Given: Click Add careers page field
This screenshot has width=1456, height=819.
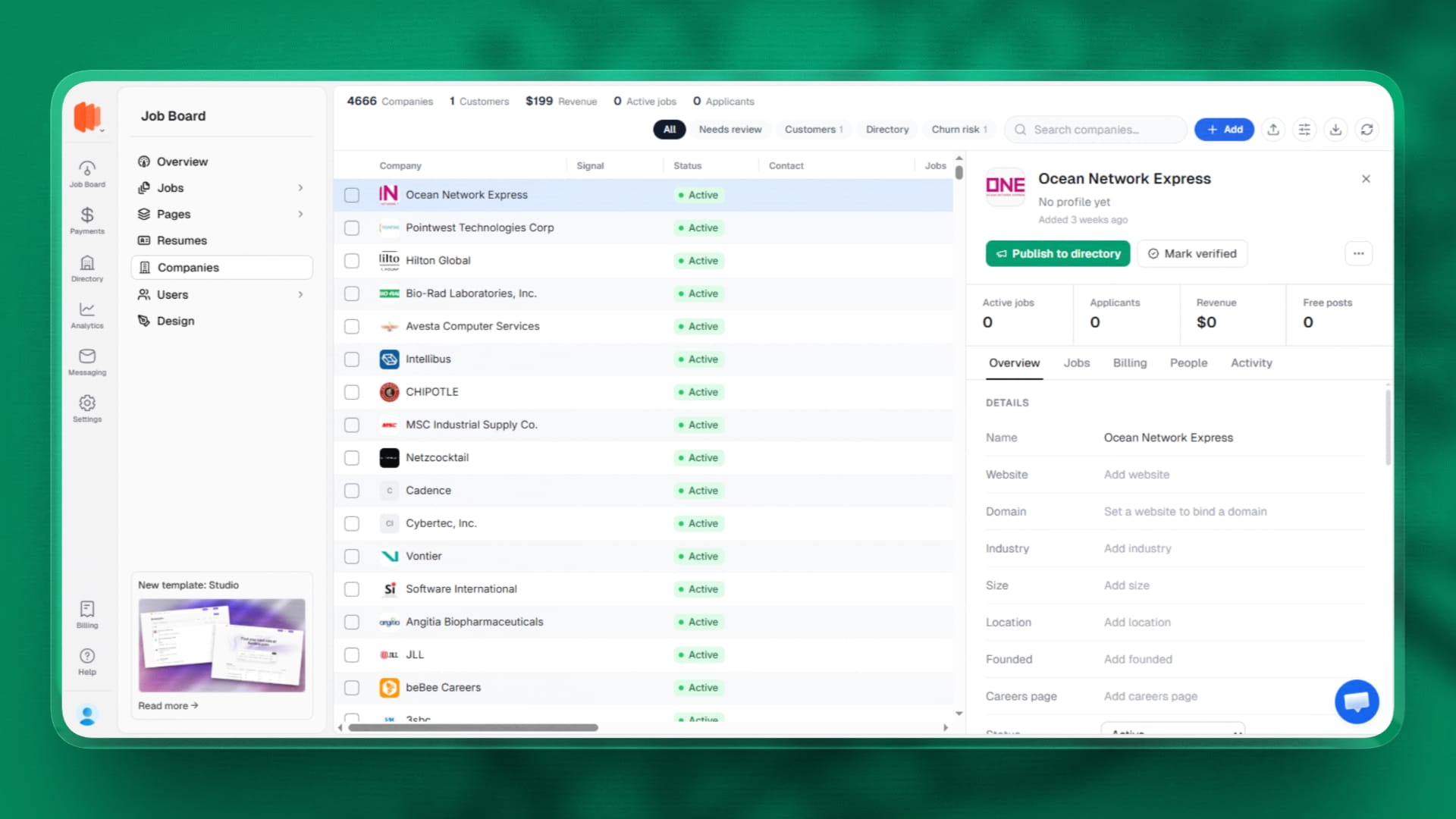Looking at the screenshot, I should coord(1150,696).
